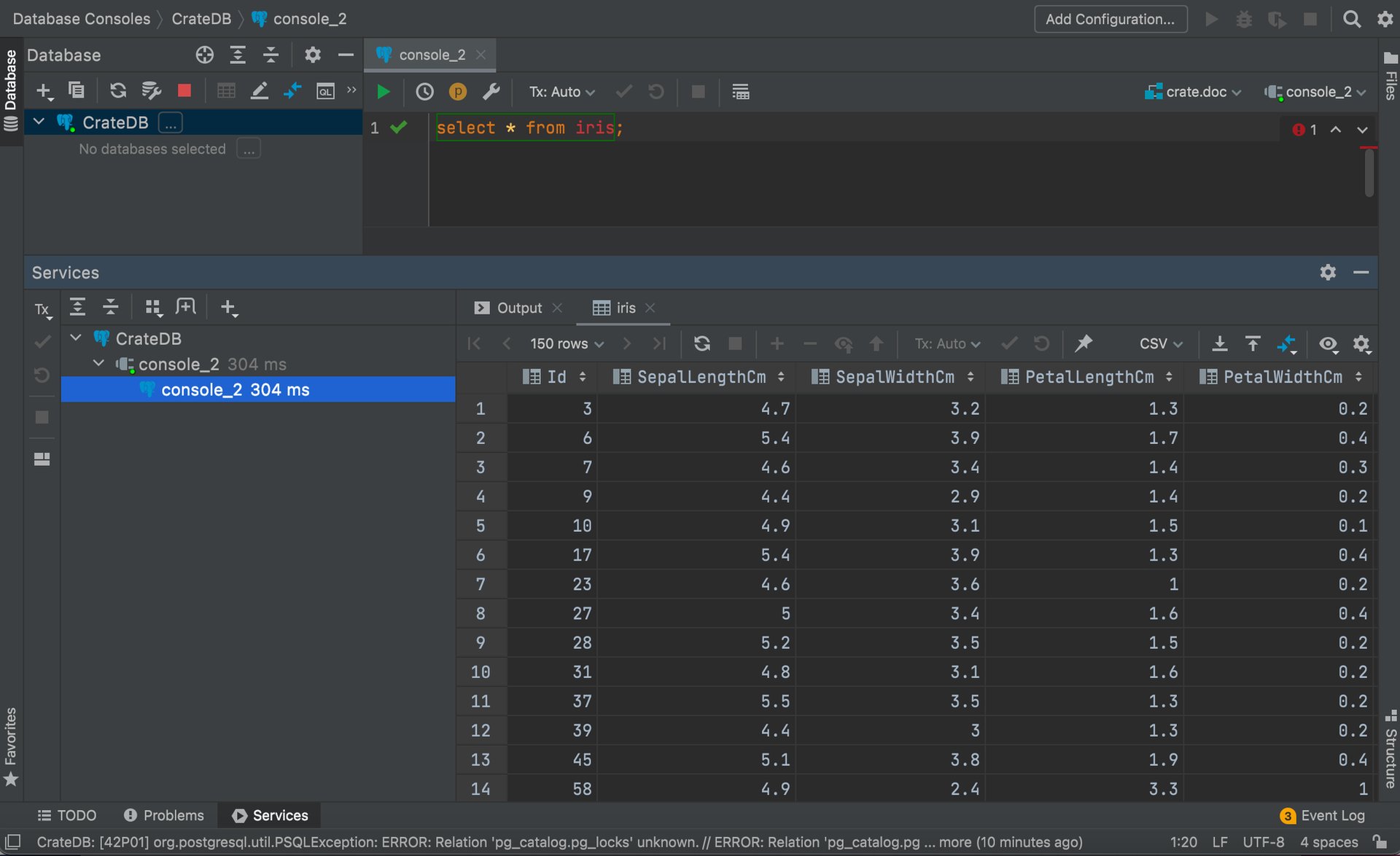Open the Tx: Auto dropdown in editor
Viewport: 1400px width, 856px height.
pos(561,92)
